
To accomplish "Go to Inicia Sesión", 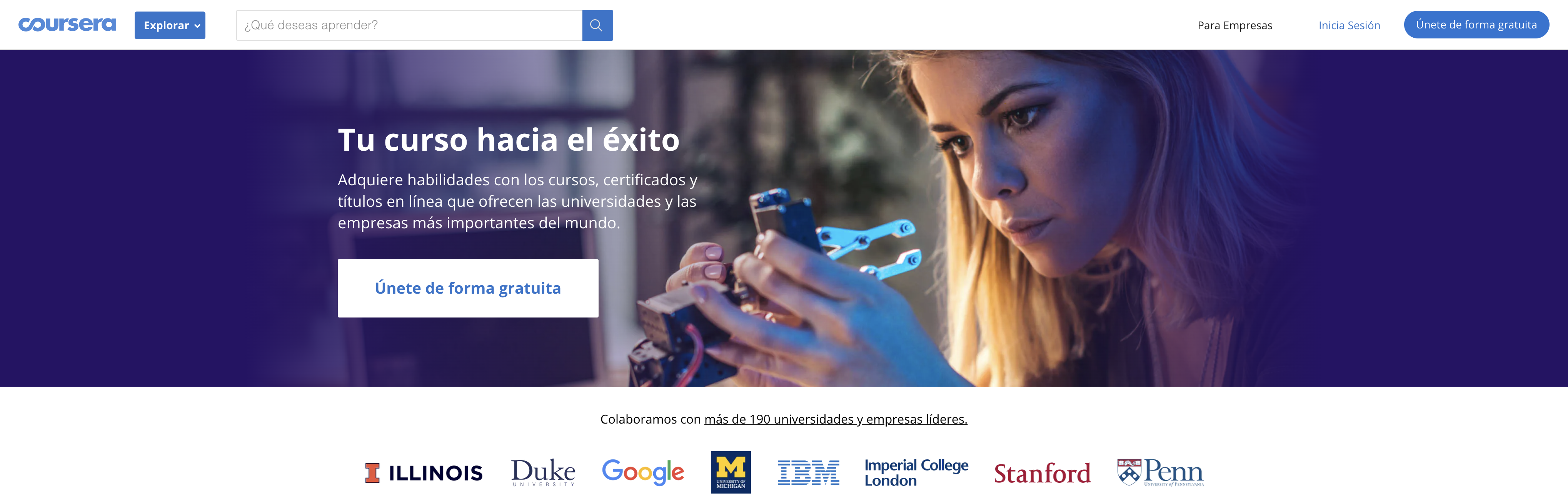I will pyautogui.click(x=1349, y=25).
